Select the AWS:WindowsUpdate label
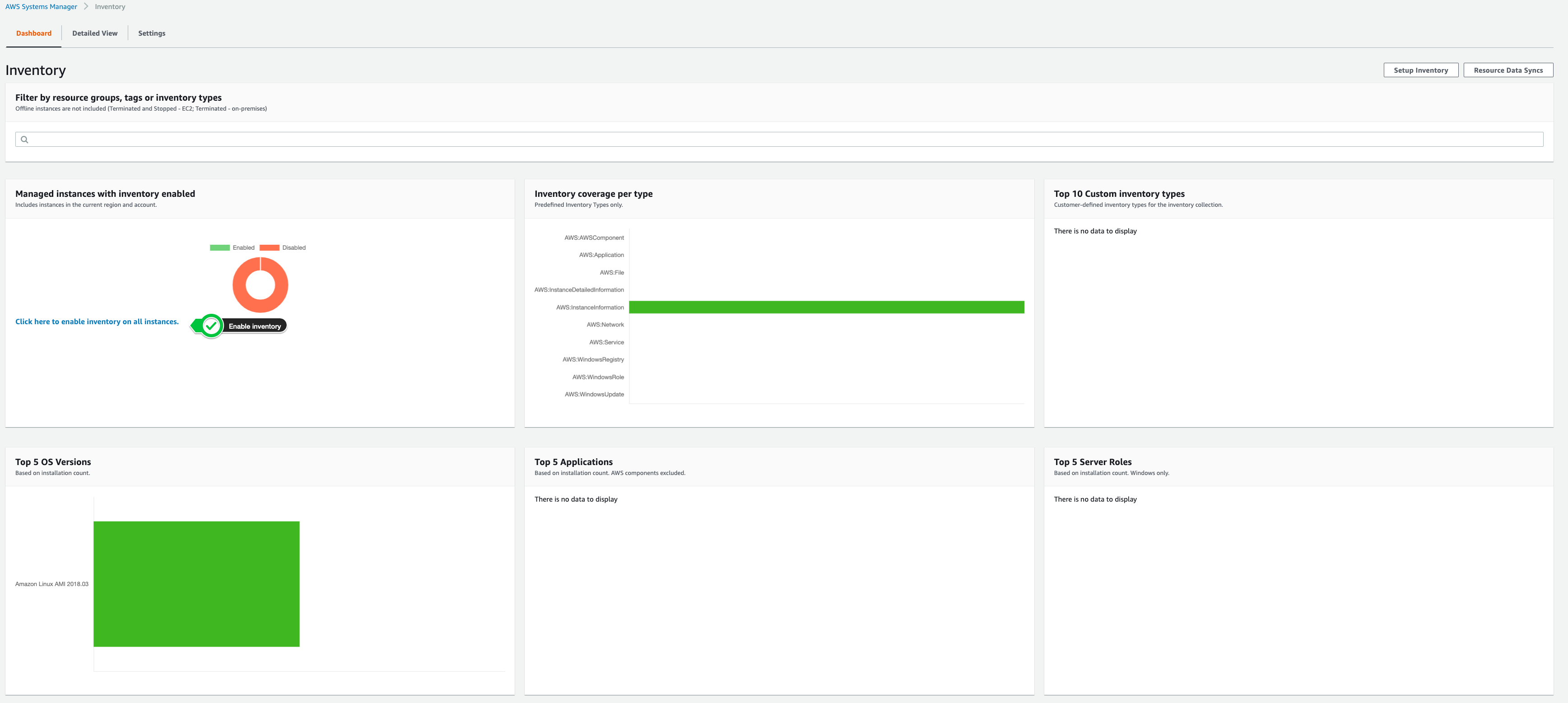Screen dimensions: 1568x703 pyautogui.click(x=594, y=395)
